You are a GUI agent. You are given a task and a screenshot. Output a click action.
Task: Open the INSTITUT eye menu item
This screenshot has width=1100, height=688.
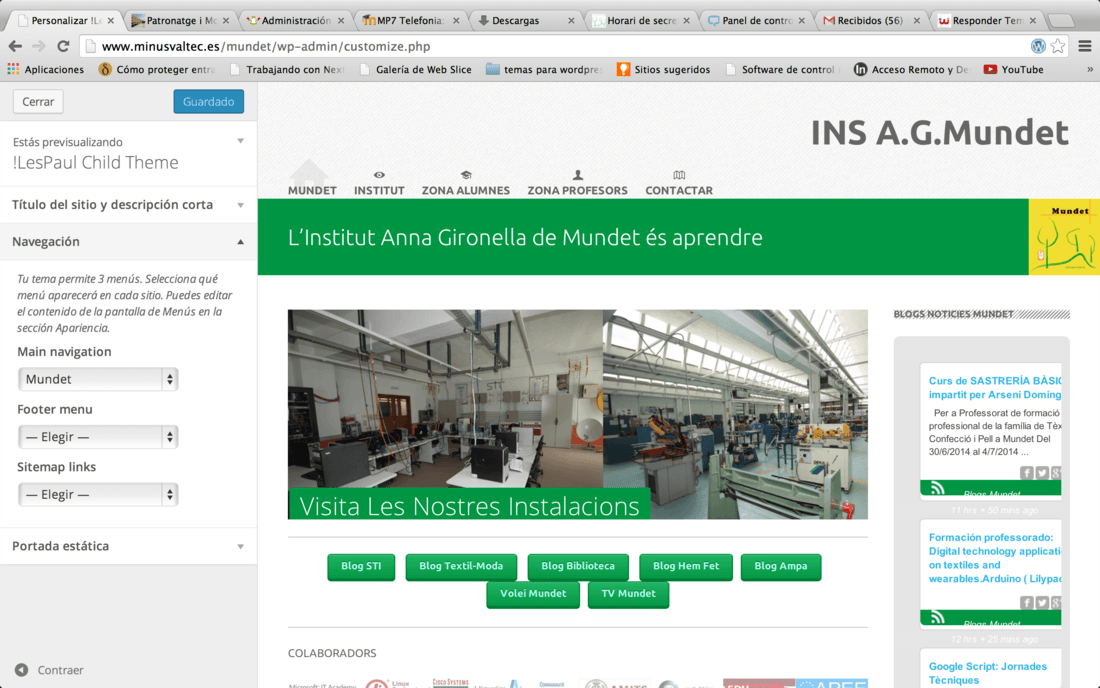379,184
